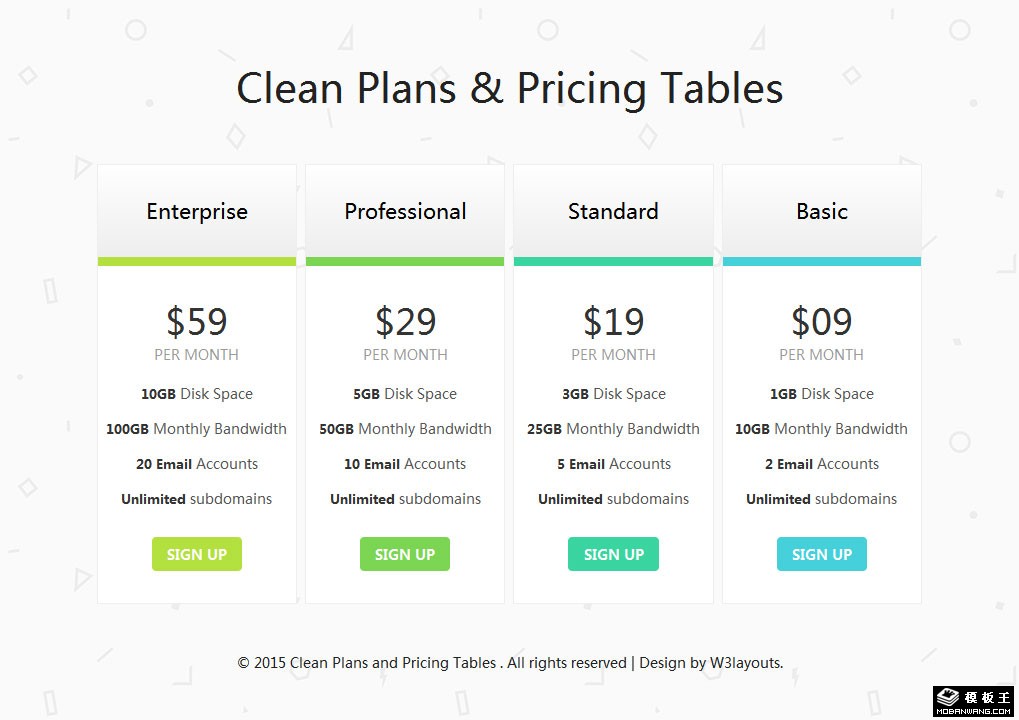Click the watermark logo in bottom-right corner
Viewport: 1019px width, 720px height.
tap(973, 701)
